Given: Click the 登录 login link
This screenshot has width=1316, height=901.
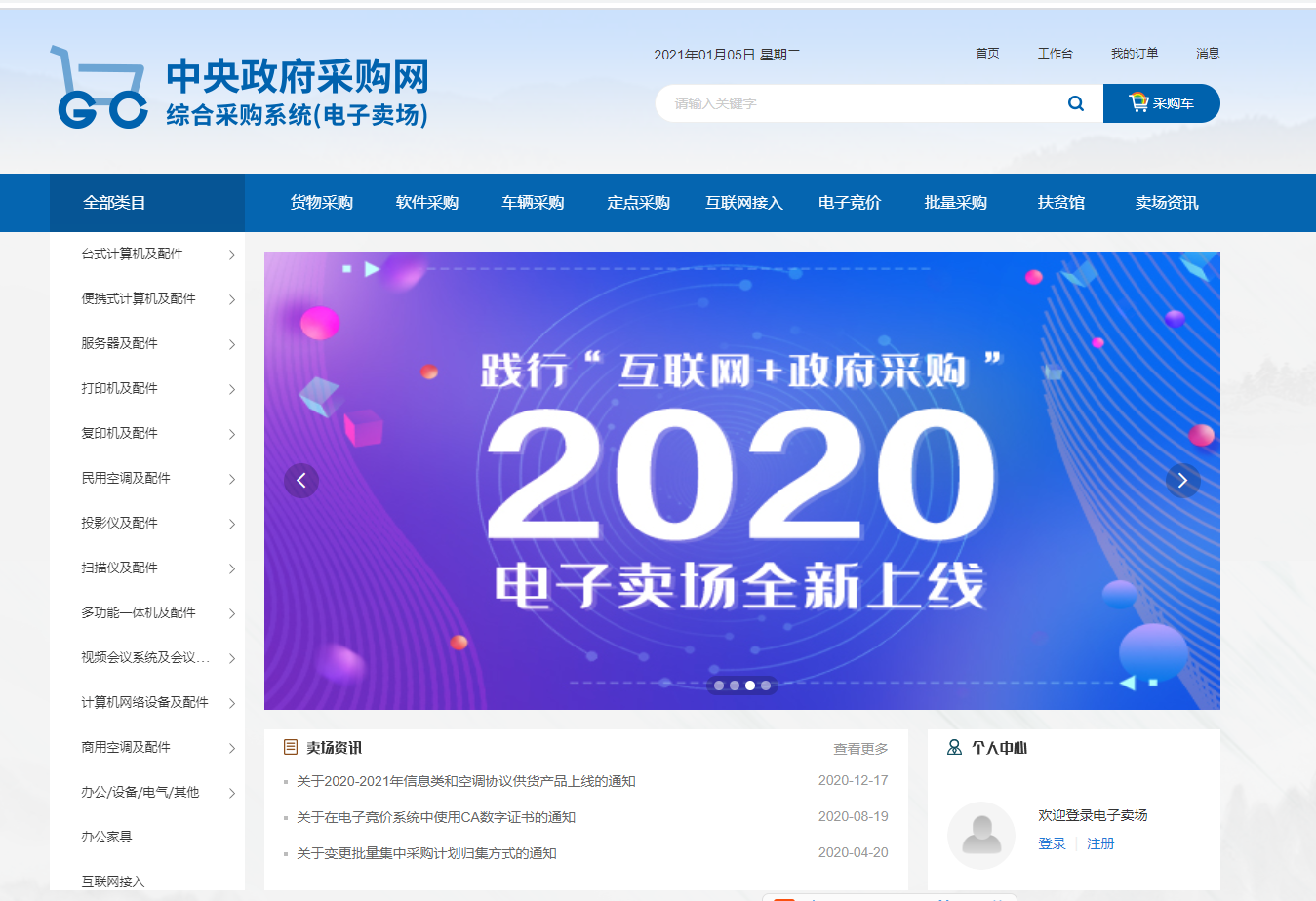Looking at the screenshot, I should 1052,843.
